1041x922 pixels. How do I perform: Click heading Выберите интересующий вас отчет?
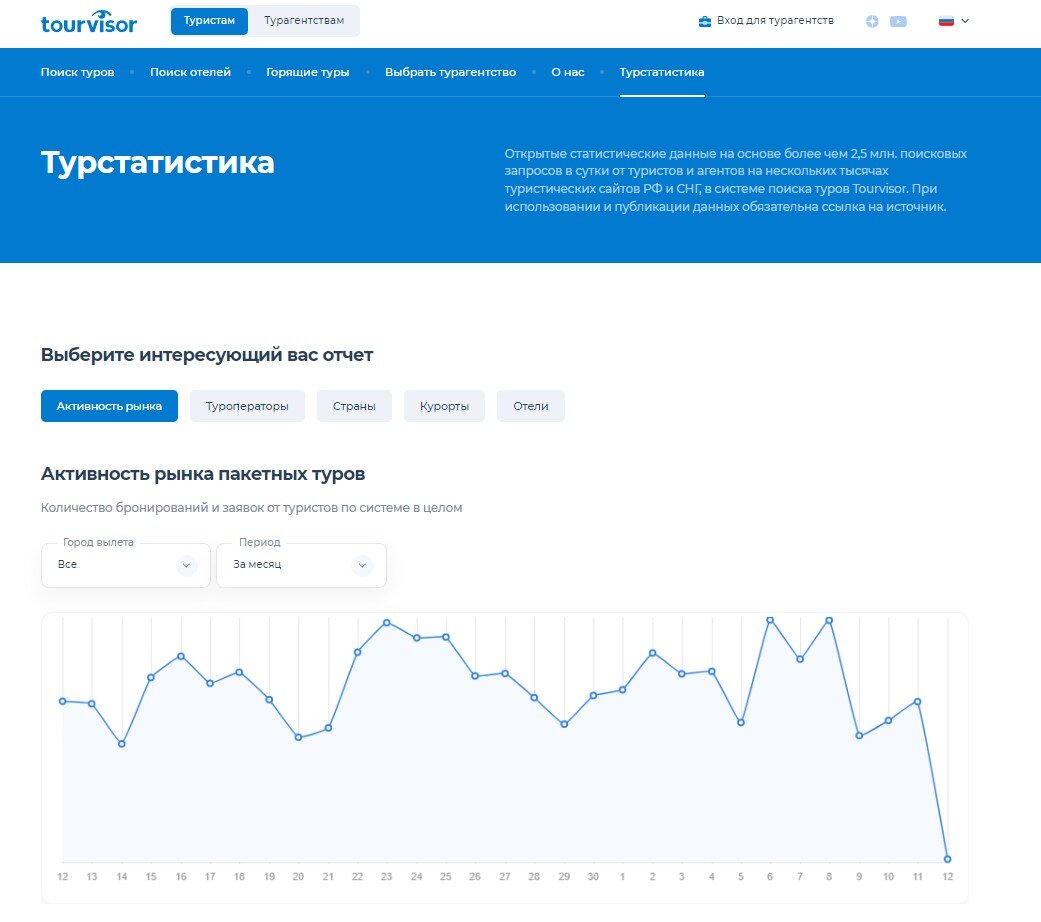(207, 355)
